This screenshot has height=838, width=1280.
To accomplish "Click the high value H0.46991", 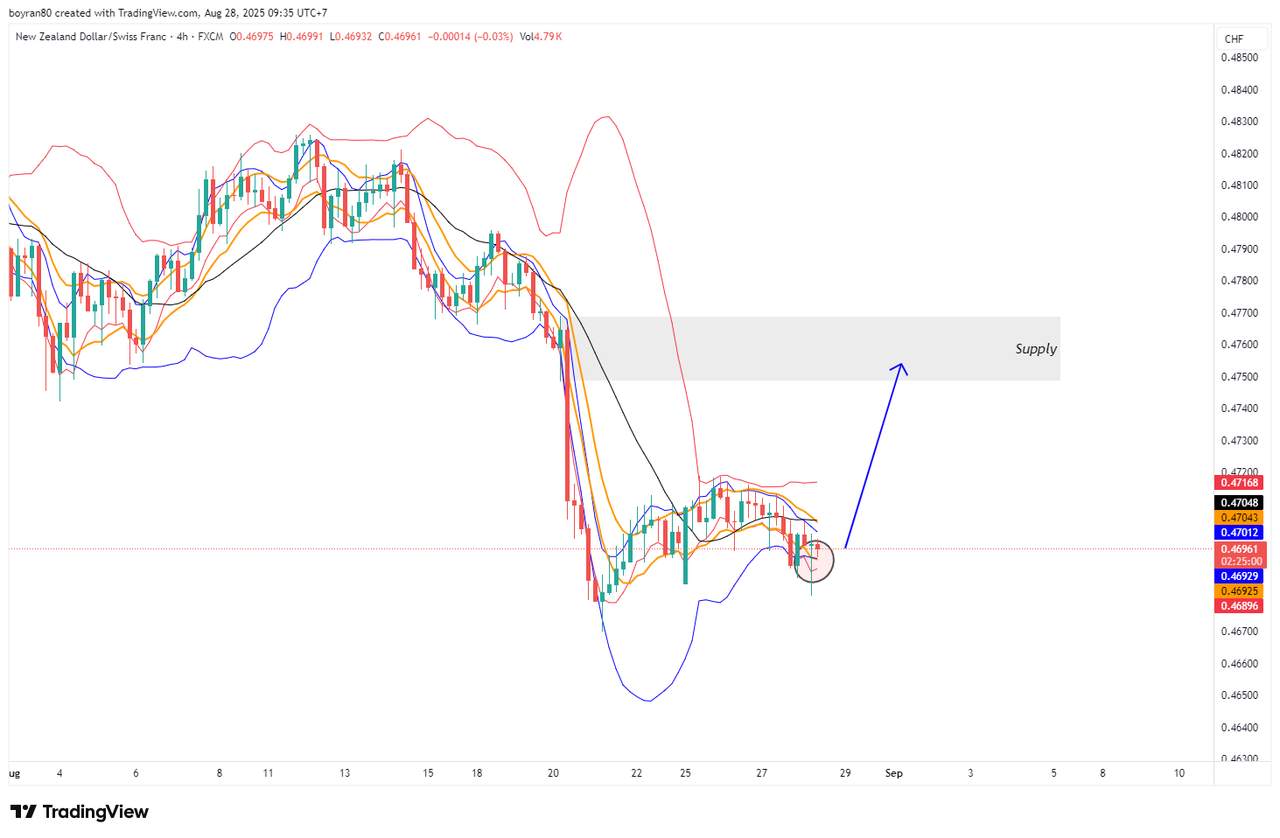I will point(300,37).
